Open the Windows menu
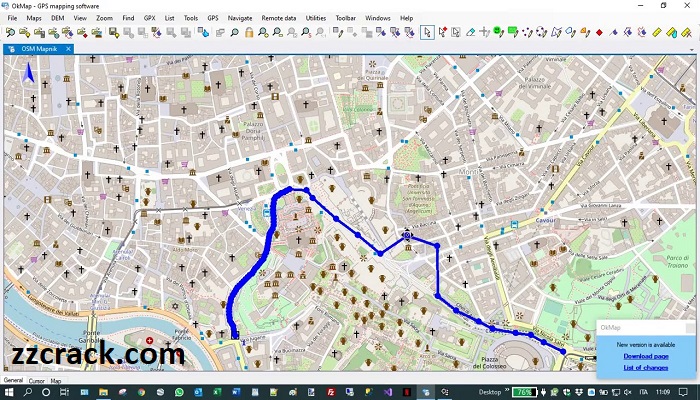 (378, 18)
